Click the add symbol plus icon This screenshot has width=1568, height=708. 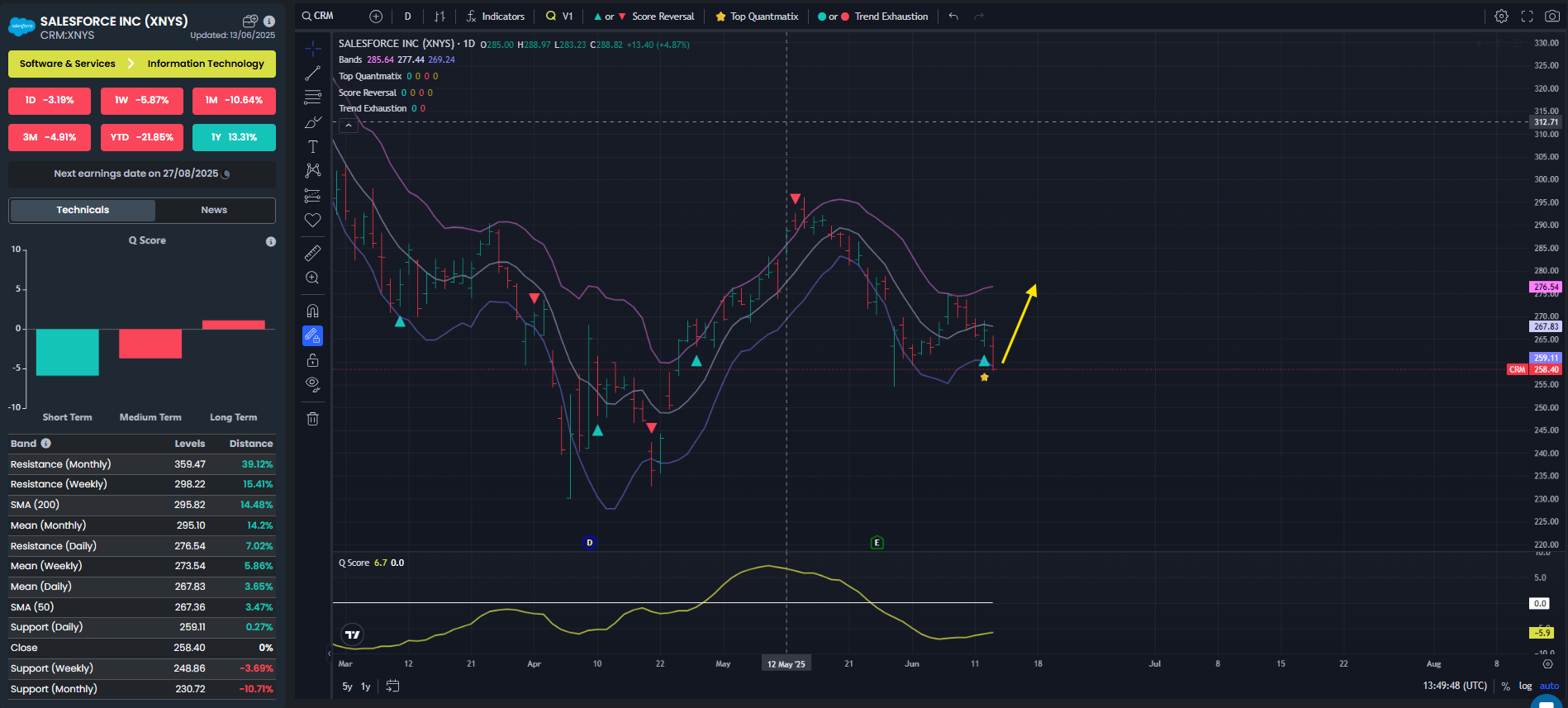(x=376, y=17)
